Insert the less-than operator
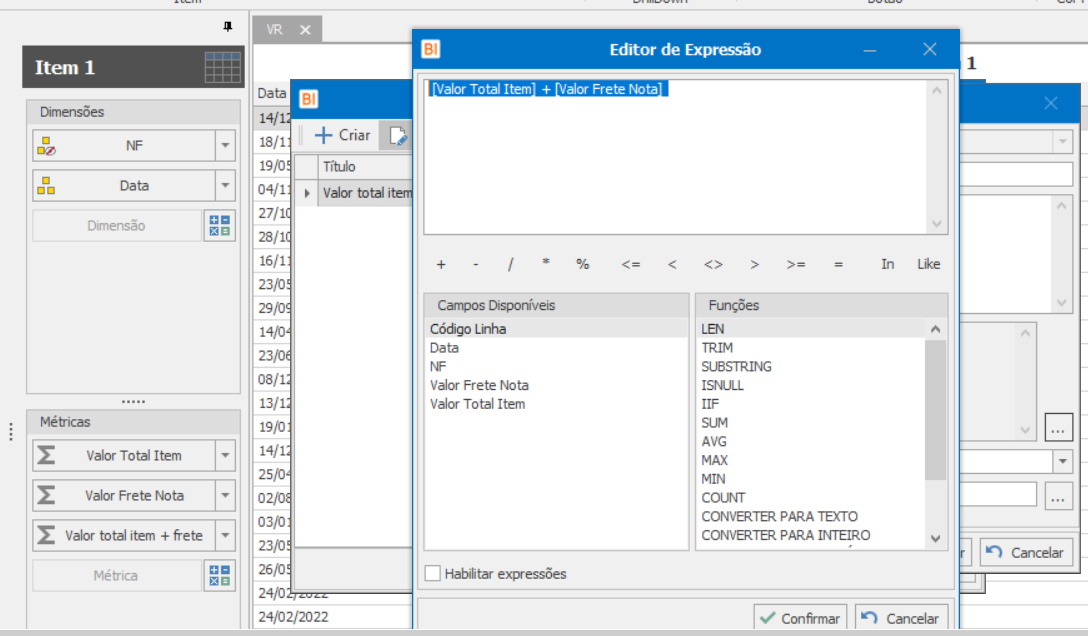This screenshot has height=636, width=1088. tap(672, 264)
